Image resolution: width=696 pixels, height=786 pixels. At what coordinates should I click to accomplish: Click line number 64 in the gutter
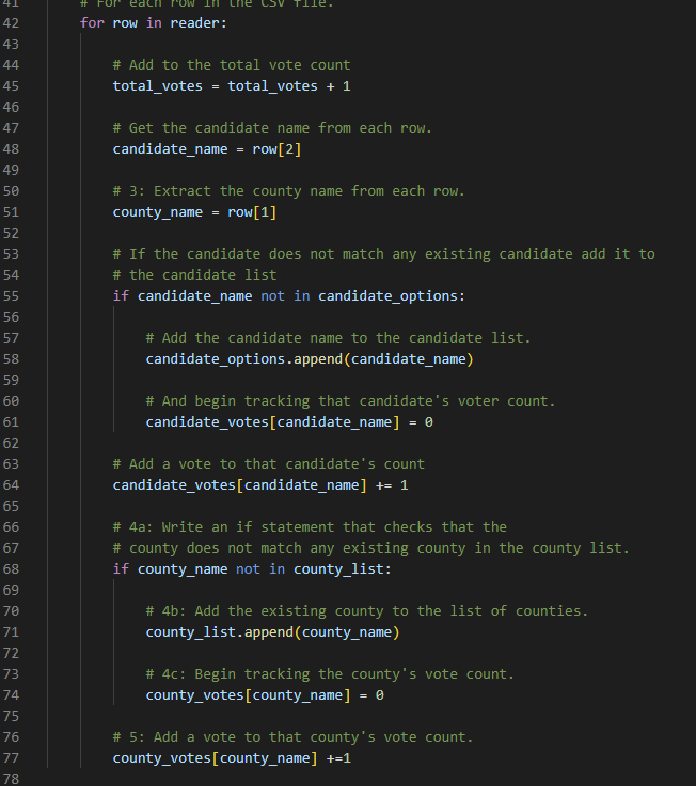click(11, 485)
